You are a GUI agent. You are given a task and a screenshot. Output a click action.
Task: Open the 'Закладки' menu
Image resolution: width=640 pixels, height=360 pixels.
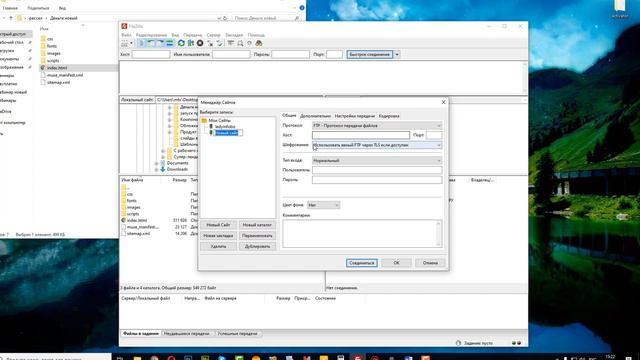(234, 35)
